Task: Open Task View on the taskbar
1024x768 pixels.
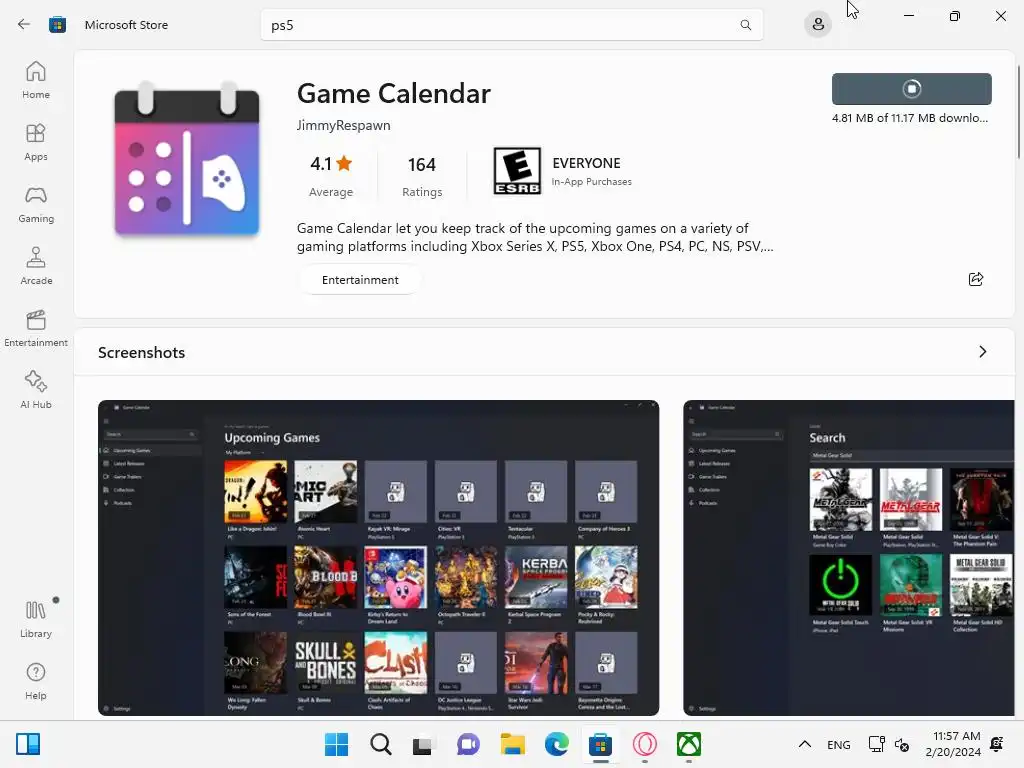Action: [423, 744]
